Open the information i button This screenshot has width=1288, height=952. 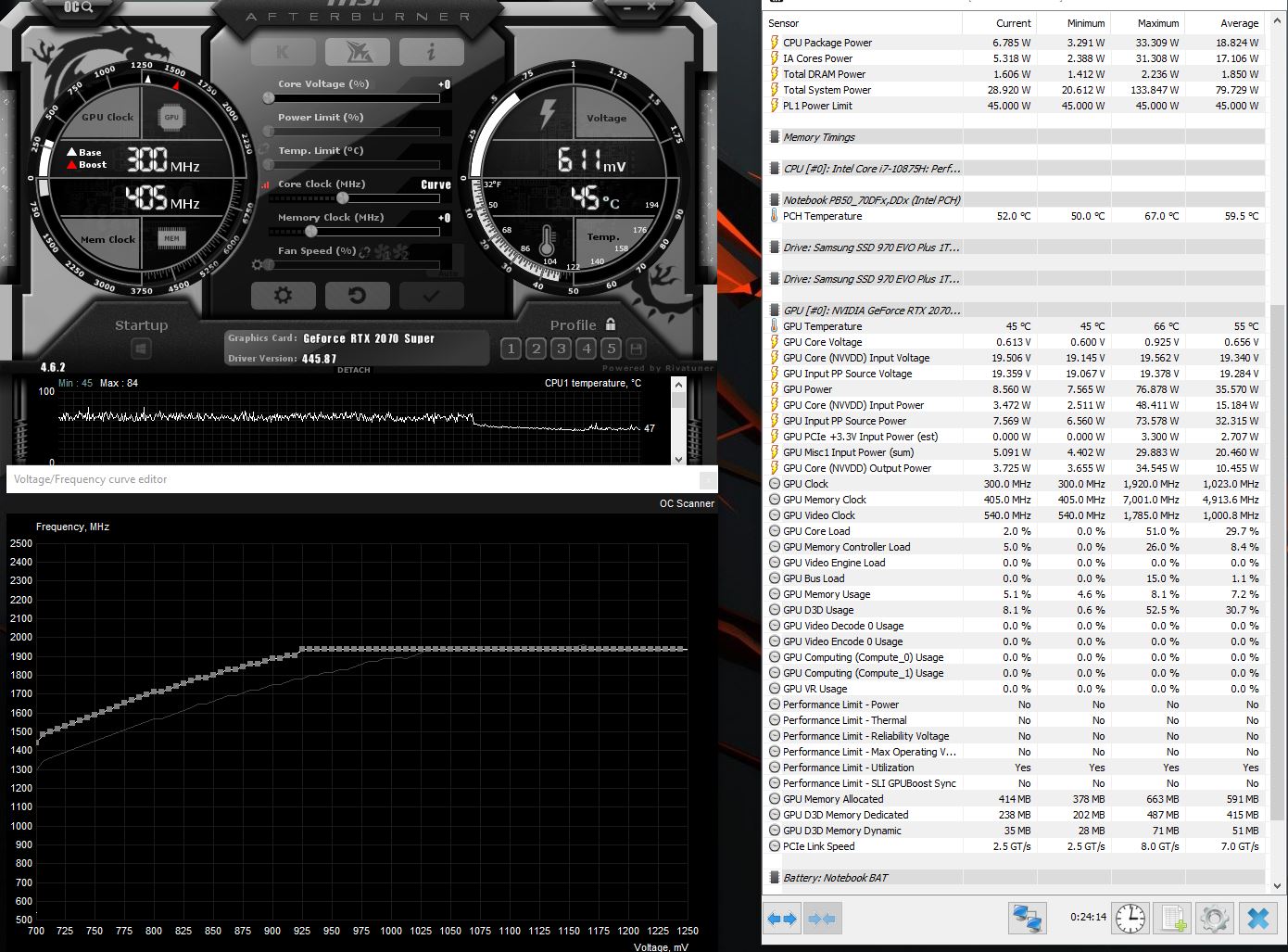[431, 52]
